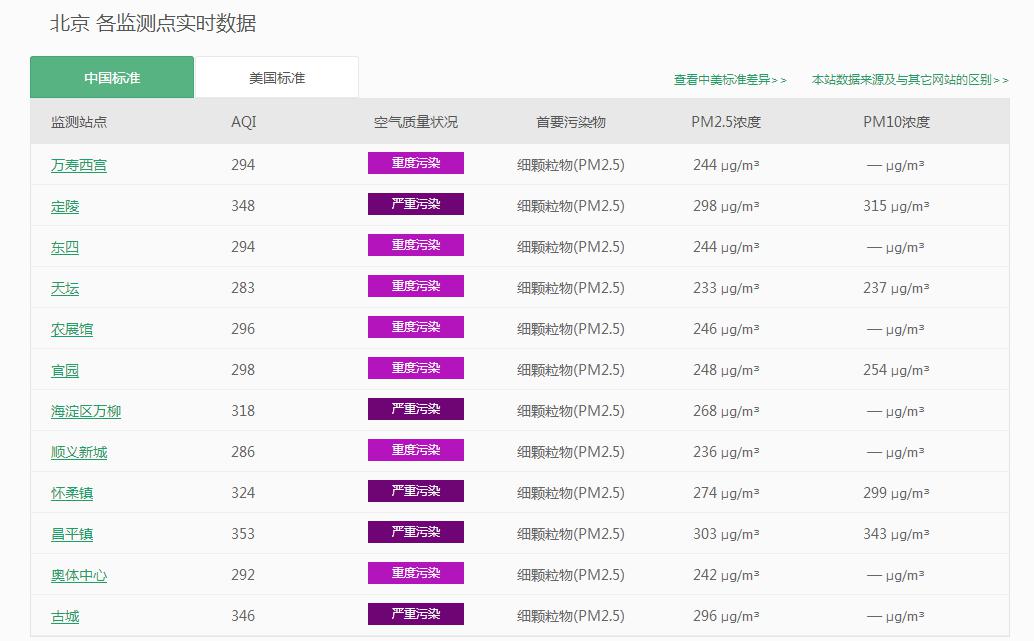Open the 查看中美标准差异 link
Image resolution: width=1034 pixels, height=641 pixels.
coord(729,80)
